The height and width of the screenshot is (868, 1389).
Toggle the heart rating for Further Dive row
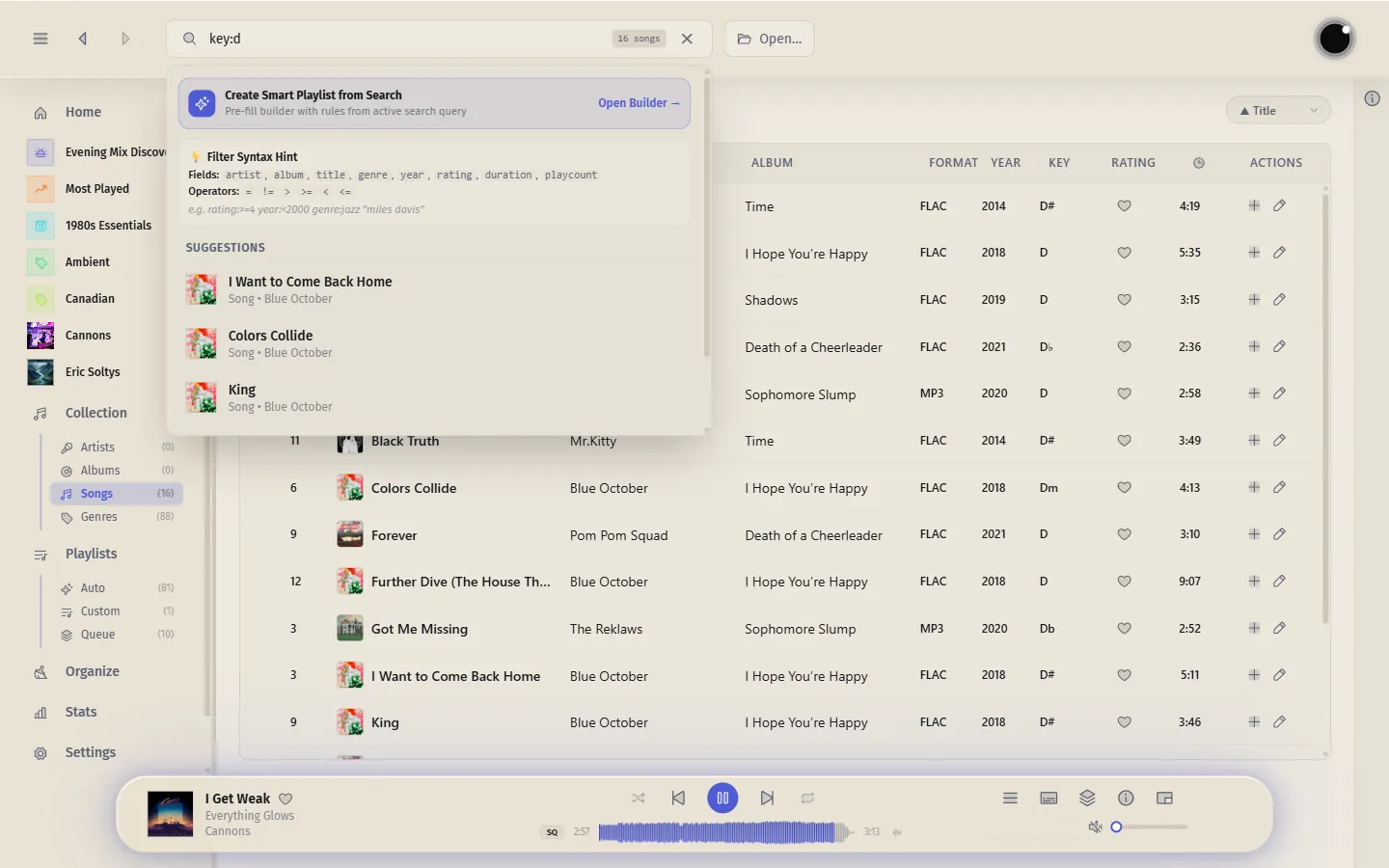[1124, 582]
